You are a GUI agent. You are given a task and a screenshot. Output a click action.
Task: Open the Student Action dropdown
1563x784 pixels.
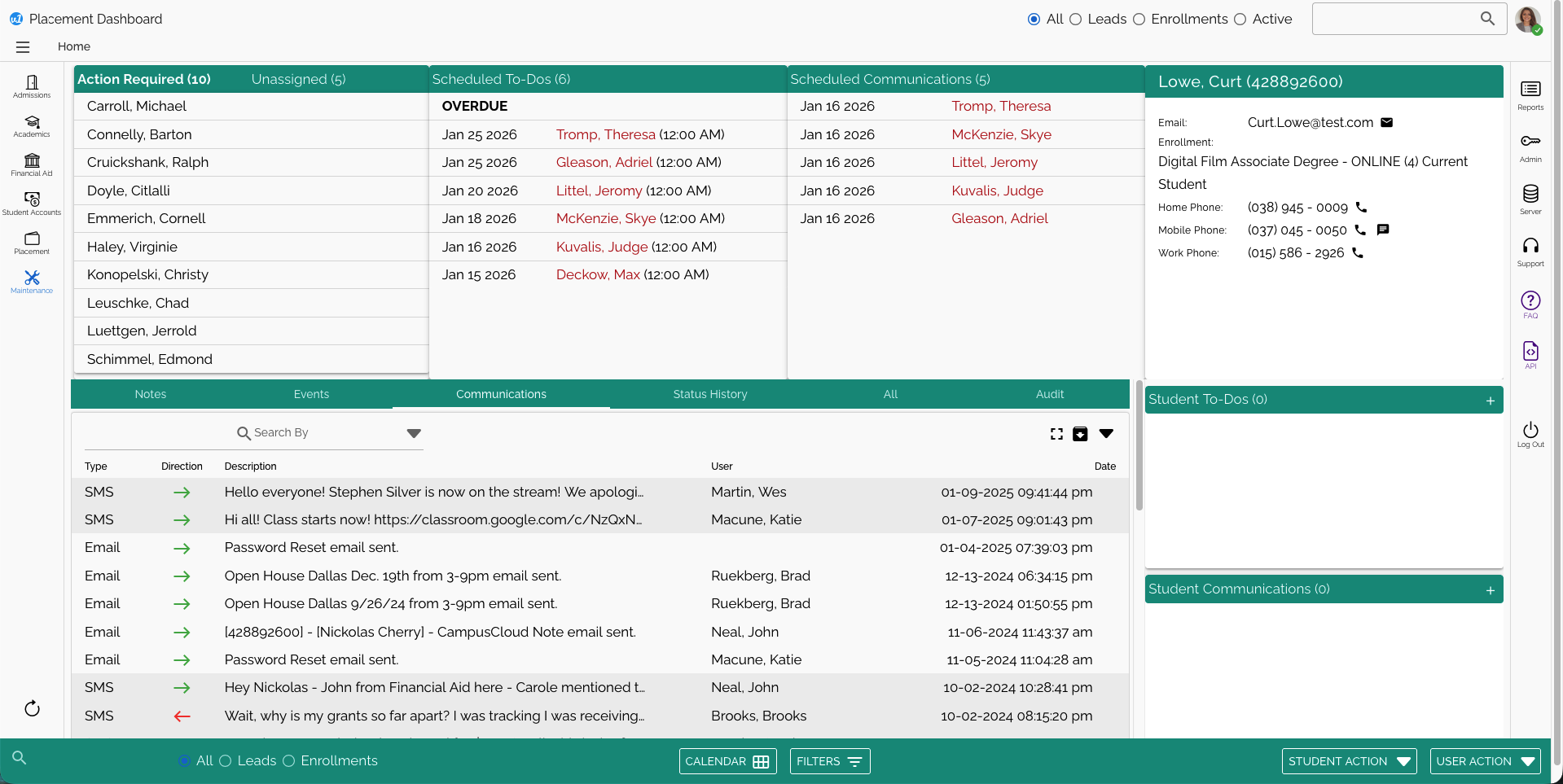pyautogui.click(x=1348, y=760)
